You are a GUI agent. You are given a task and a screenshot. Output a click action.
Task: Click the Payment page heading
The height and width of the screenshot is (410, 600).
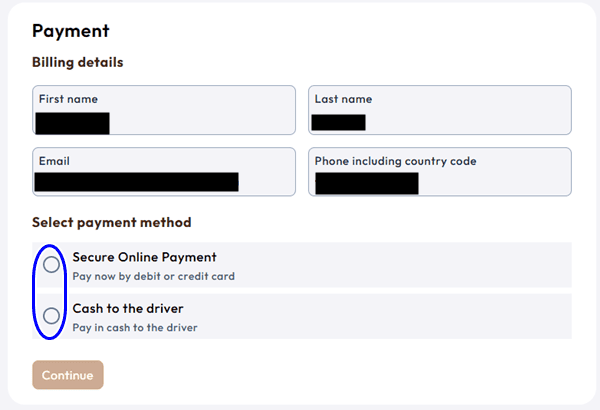70,31
